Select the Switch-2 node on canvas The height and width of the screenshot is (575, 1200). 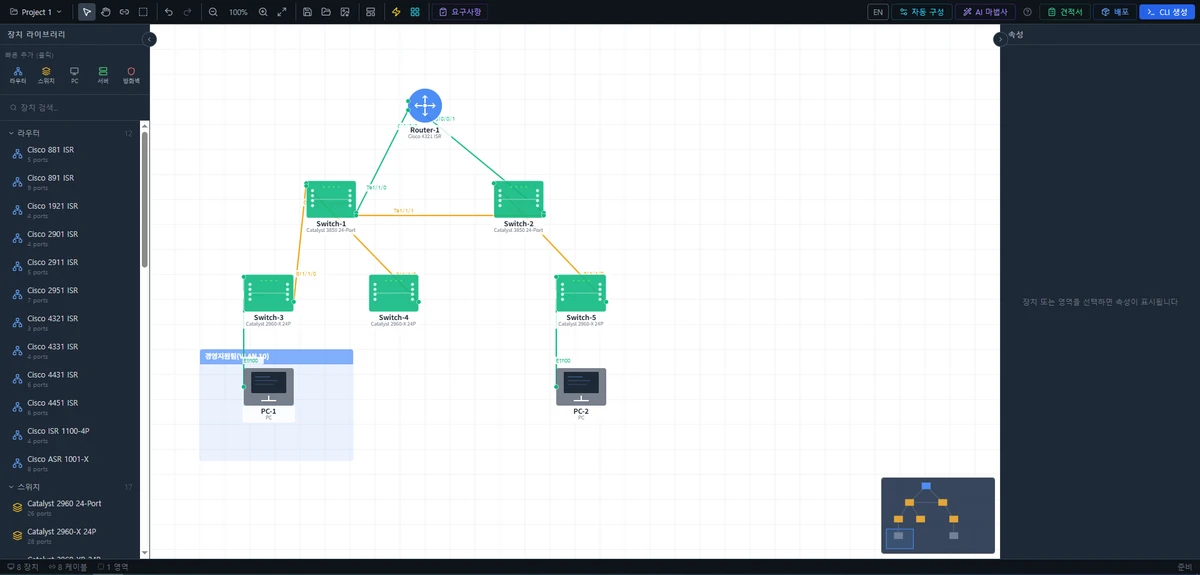point(518,199)
